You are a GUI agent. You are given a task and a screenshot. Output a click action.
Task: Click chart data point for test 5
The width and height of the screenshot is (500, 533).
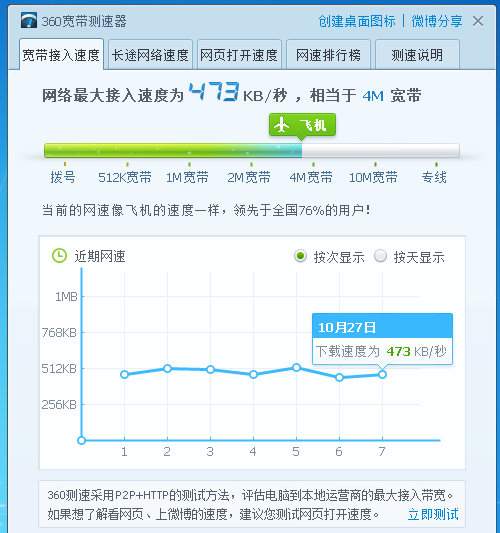(296, 367)
